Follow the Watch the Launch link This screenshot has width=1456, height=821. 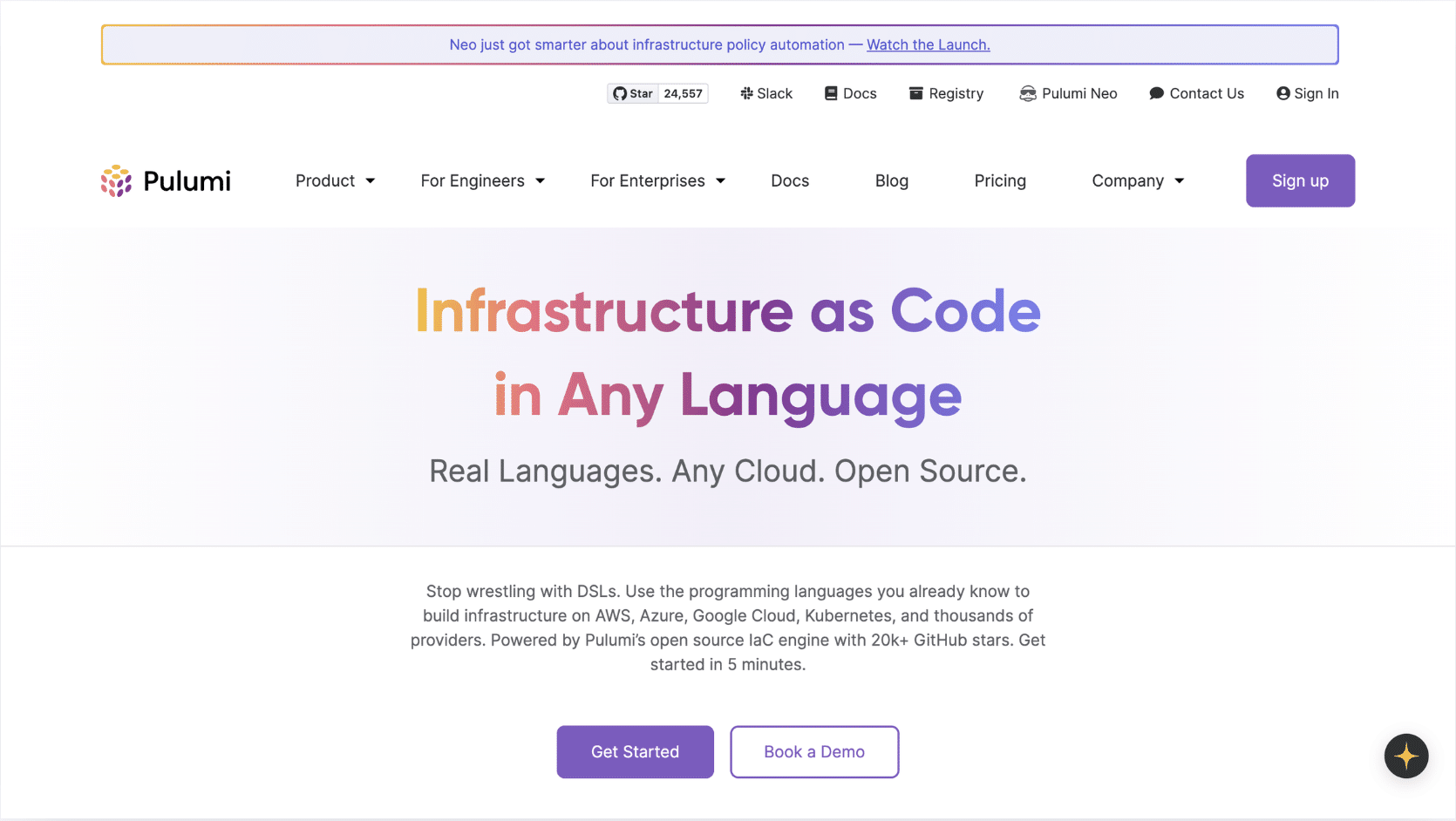point(928,45)
